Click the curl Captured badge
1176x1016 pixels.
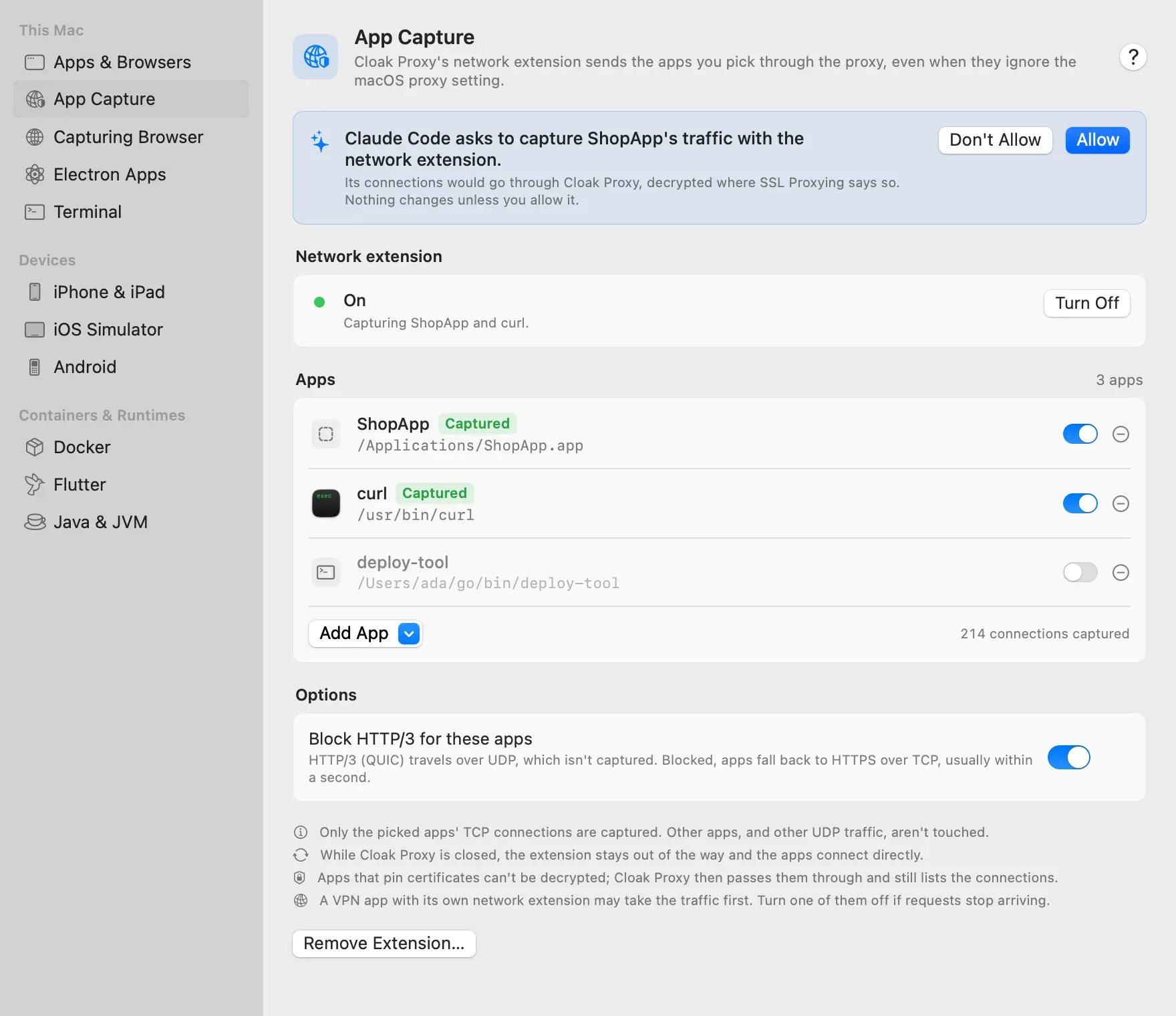pyautogui.click(x=434, y=493)
